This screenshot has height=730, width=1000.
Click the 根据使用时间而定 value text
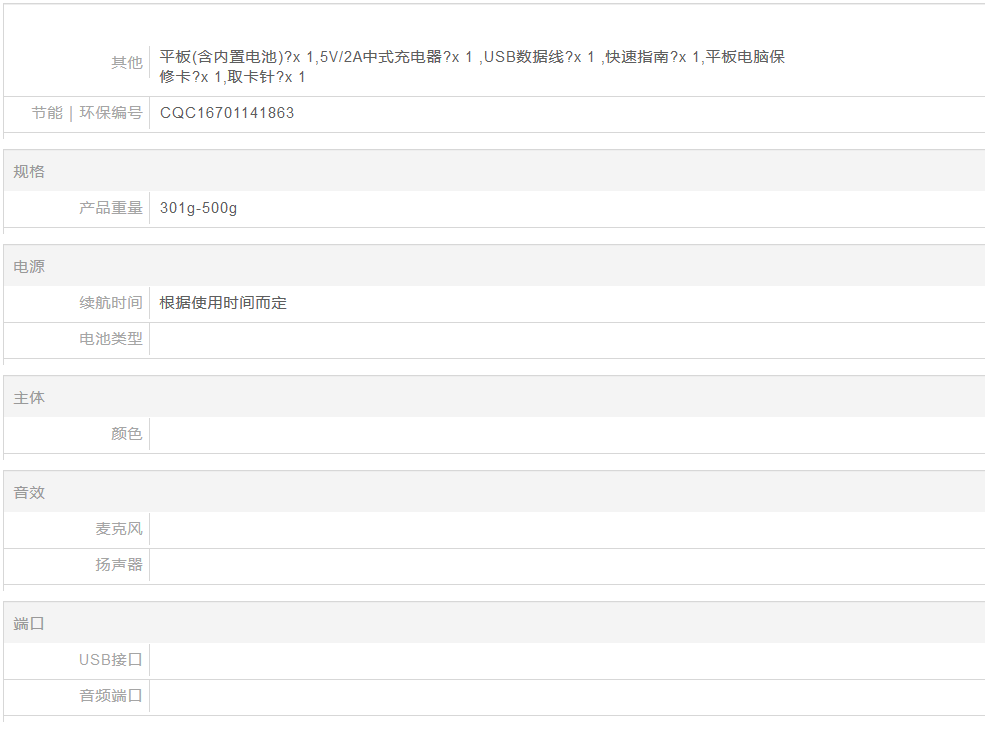223,303
